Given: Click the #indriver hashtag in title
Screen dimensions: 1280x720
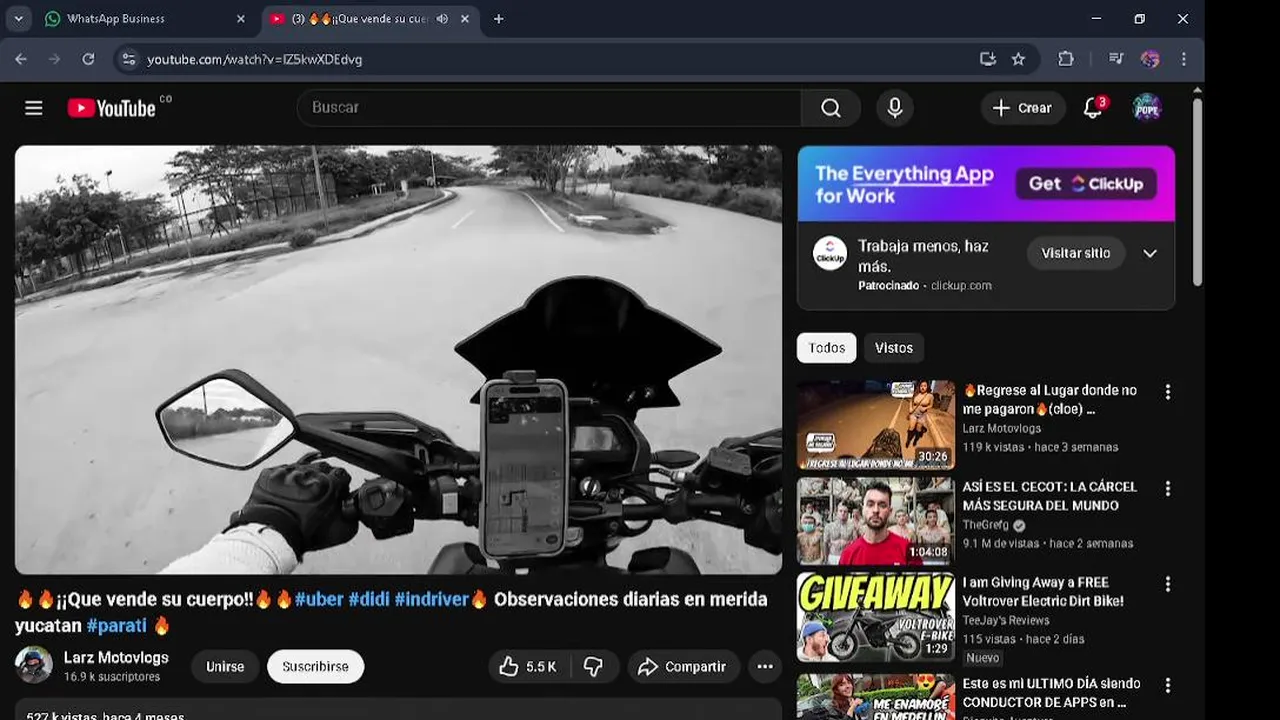Looking at the screenshot, I should coord(432,600).
